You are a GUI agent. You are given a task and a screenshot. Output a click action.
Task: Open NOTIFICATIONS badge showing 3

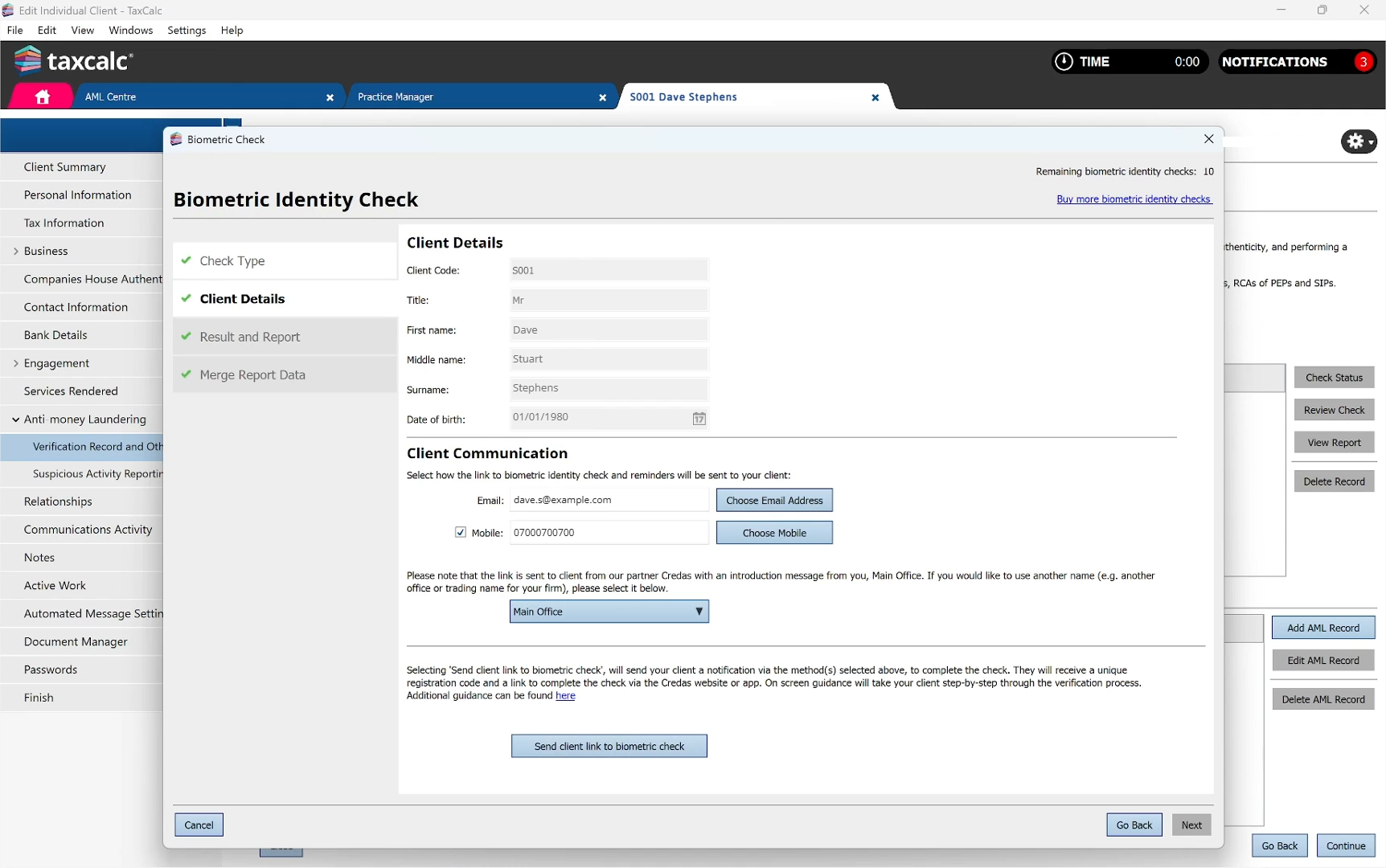[1363, 62]
